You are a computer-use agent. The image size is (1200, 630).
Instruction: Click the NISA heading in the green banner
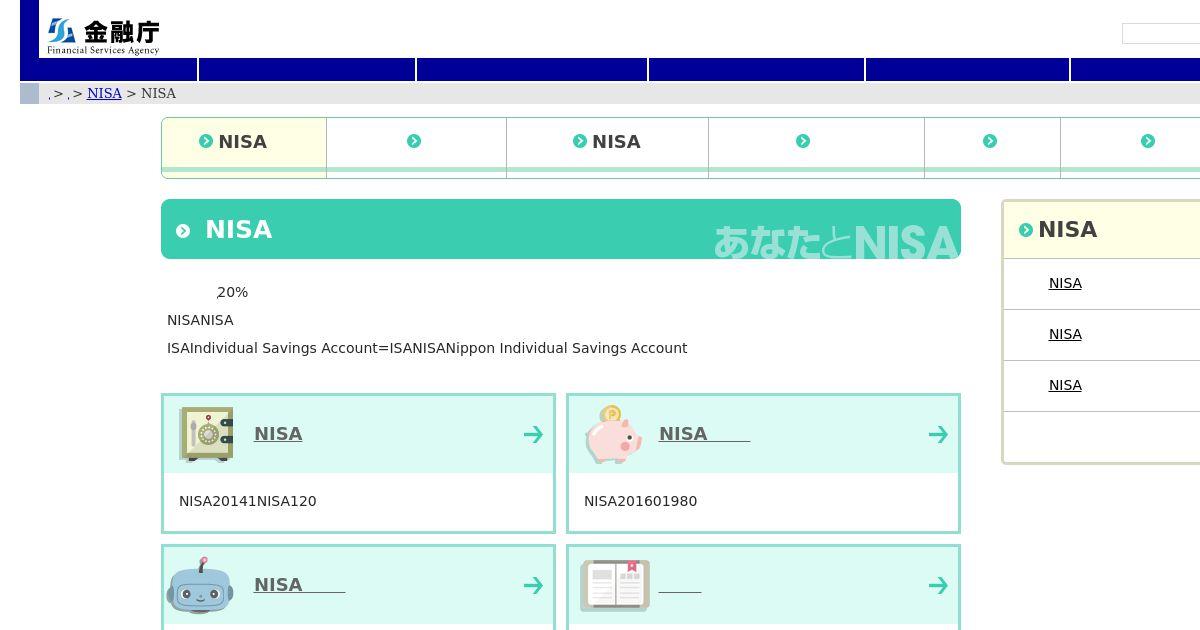pyautogui.click(x=238, y=229)
